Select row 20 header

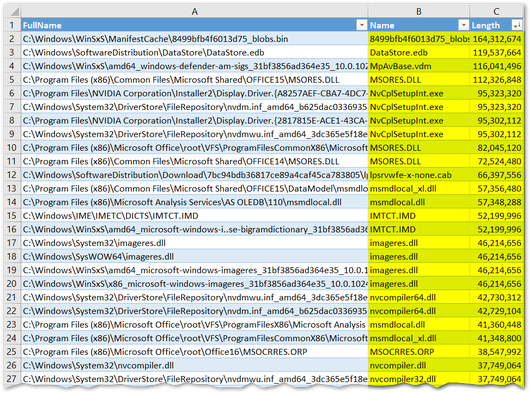click(x=12, y=284)
